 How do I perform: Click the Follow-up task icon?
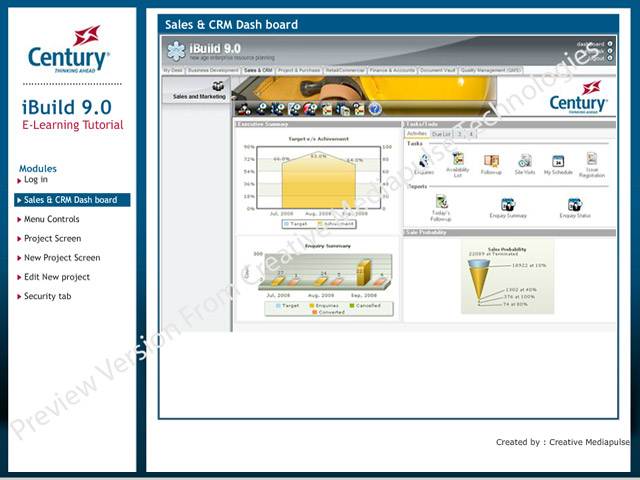(491, 160)
